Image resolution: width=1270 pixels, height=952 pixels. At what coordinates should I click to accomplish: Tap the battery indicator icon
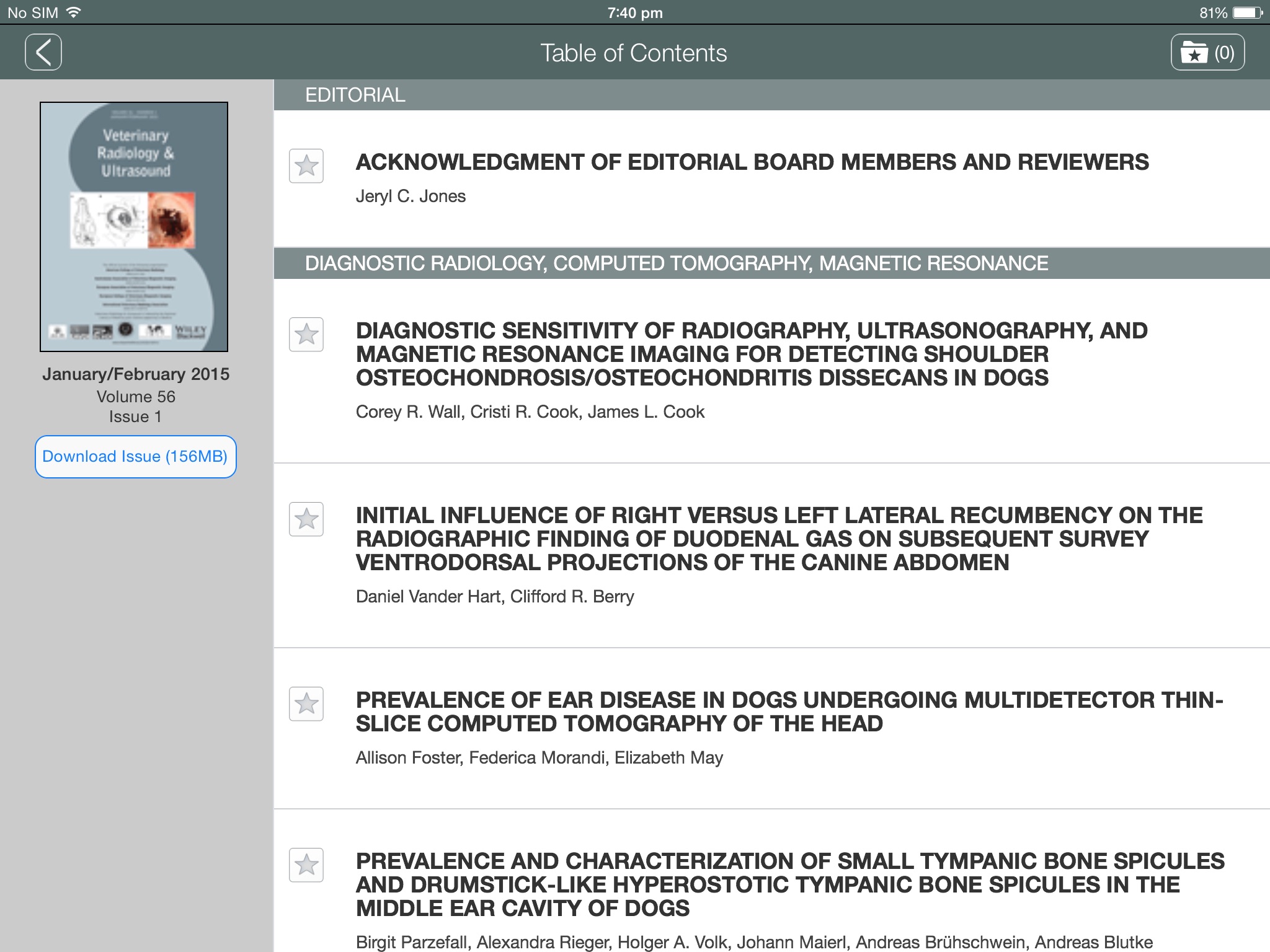tap(1247, 12)
